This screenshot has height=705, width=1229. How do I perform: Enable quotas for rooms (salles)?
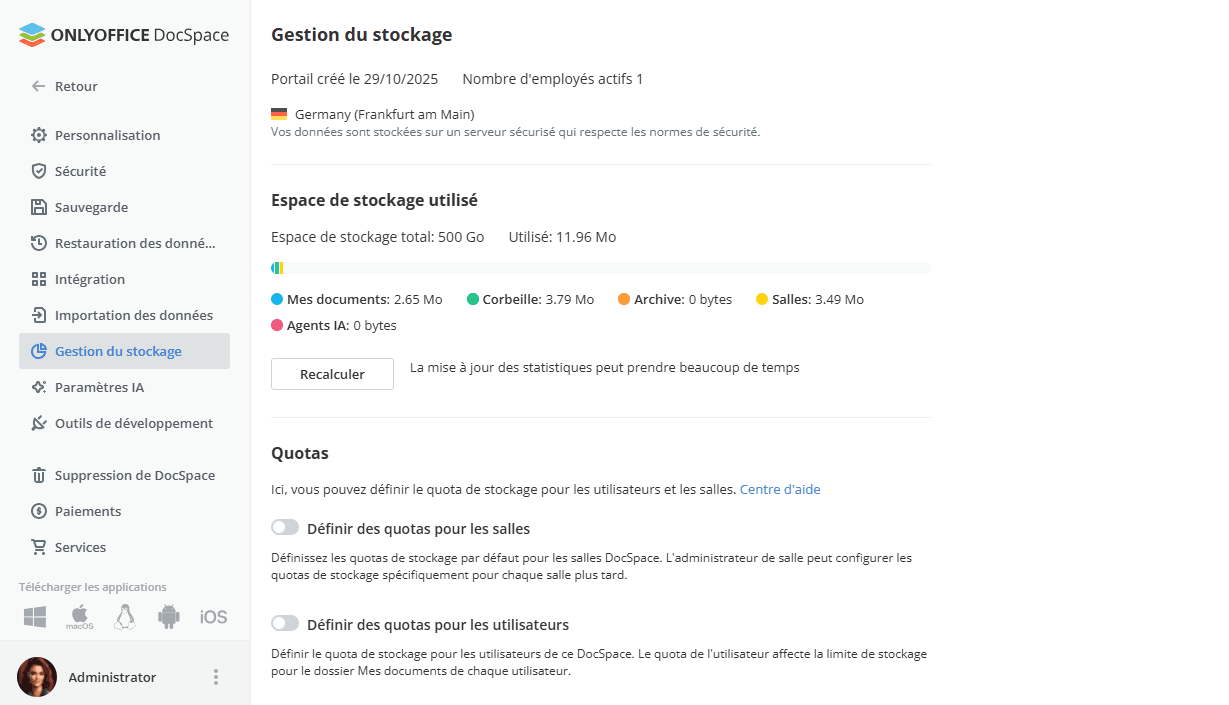pos(285,527)
